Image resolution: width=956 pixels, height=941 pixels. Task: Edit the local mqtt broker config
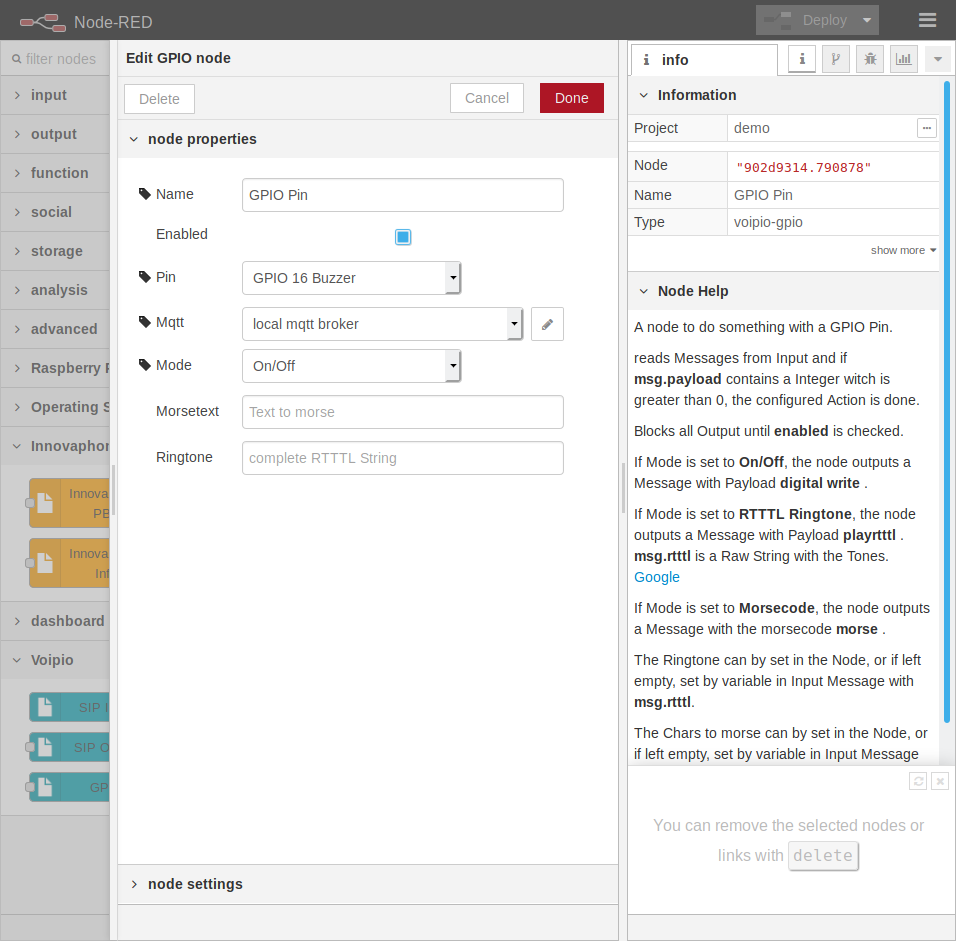(x=547, y=324)
